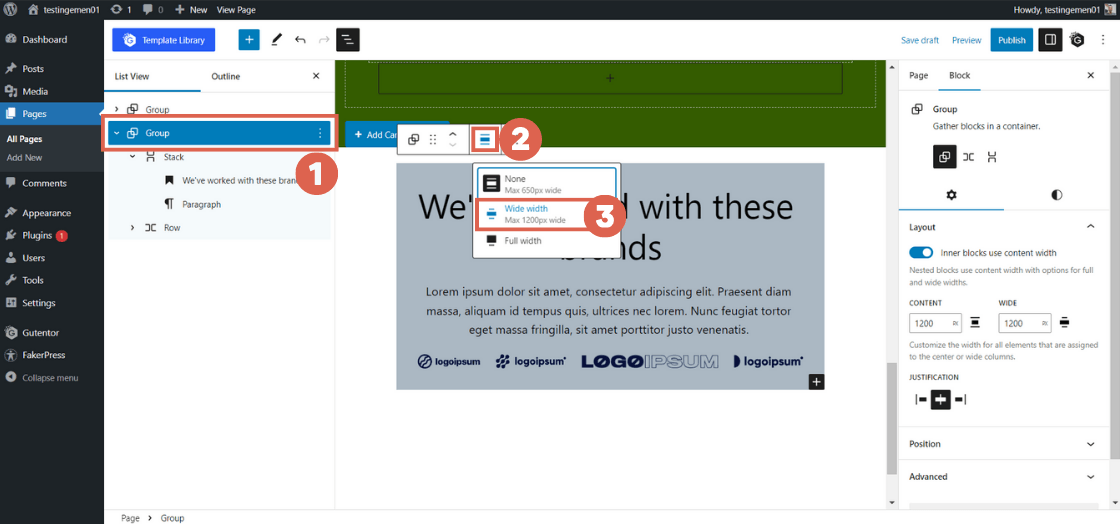Select justify items center option

(x=940, y=400)
